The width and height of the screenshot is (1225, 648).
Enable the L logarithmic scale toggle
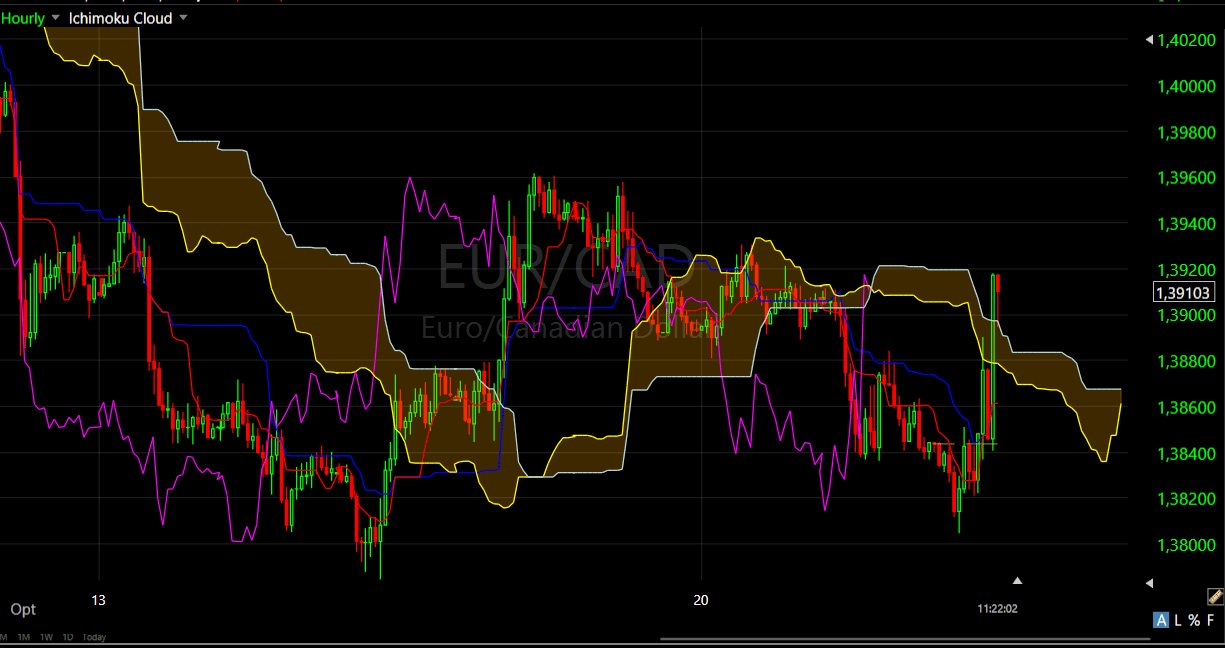[x=1177, y=620]
